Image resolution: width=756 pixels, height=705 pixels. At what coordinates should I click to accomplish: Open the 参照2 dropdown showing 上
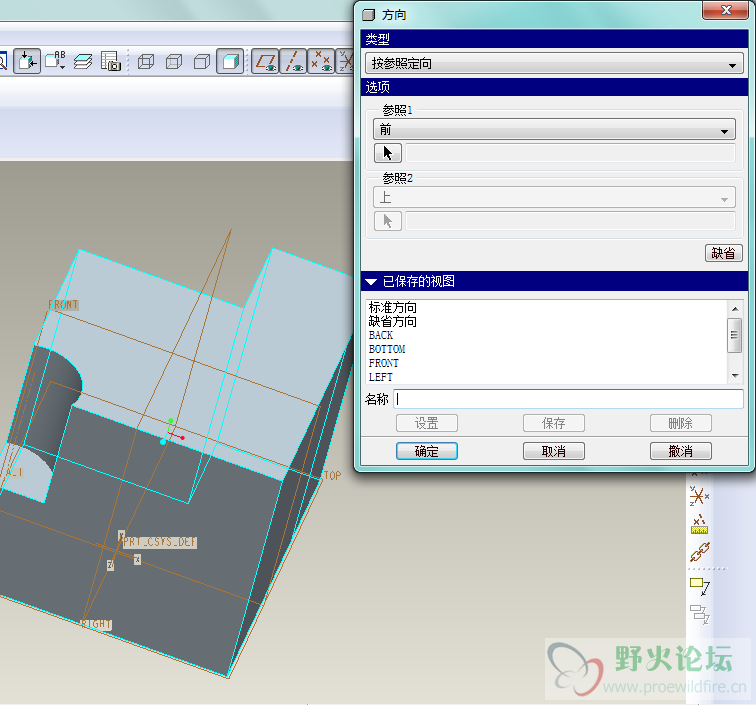pos(554,197)
